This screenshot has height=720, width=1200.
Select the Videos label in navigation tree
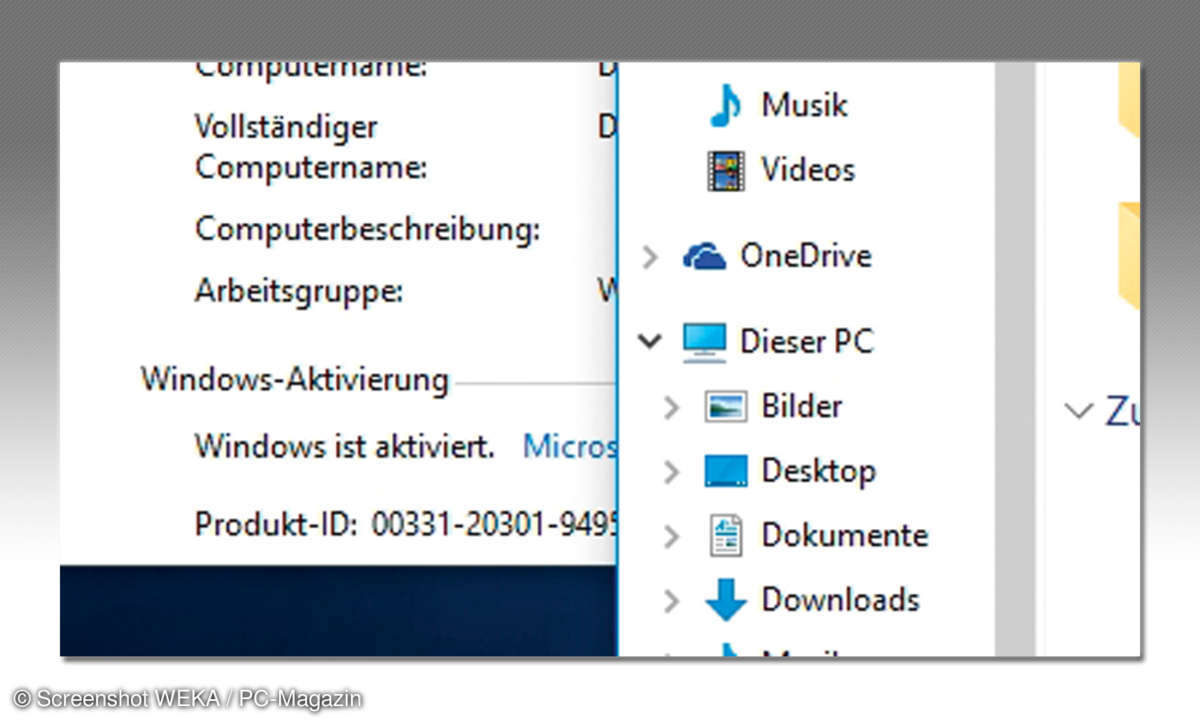coord(808,170)
